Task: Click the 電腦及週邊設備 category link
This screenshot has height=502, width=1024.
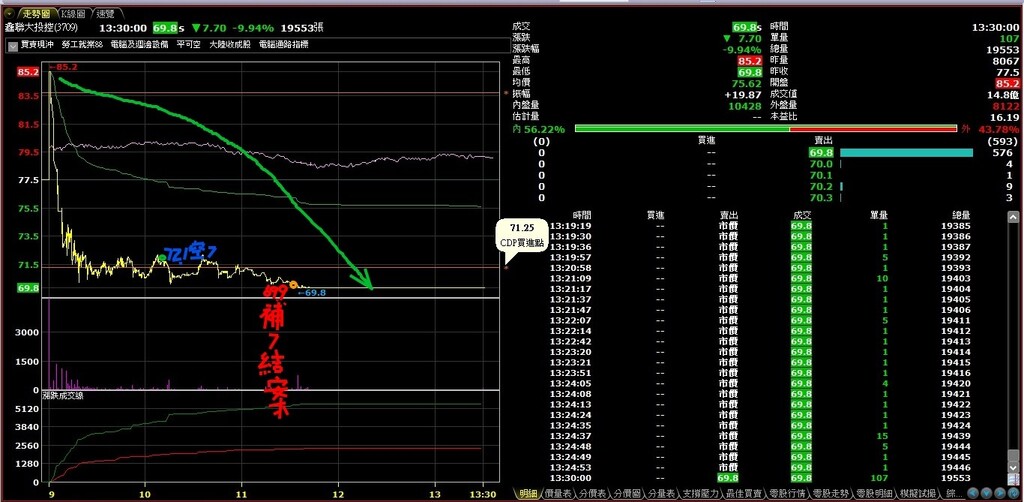Action: pyautogui.click(x=139, y=45)
